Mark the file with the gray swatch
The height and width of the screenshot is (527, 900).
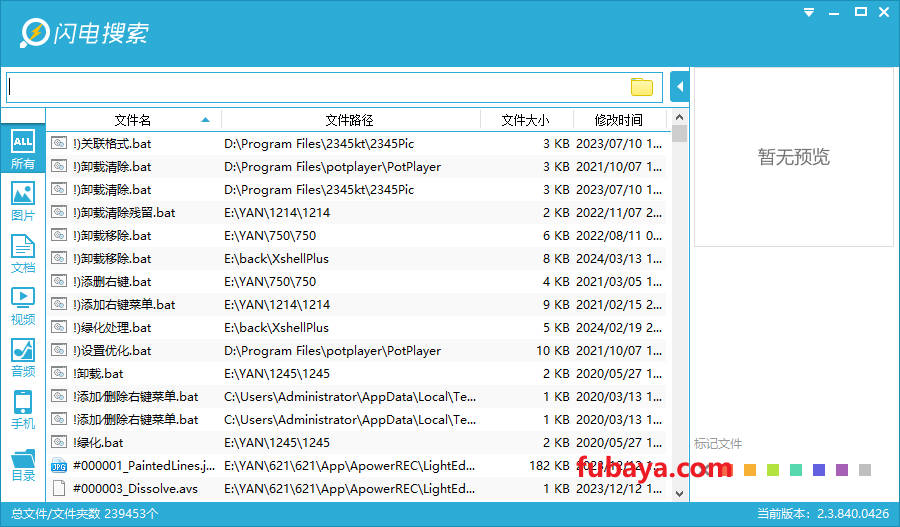865,470
